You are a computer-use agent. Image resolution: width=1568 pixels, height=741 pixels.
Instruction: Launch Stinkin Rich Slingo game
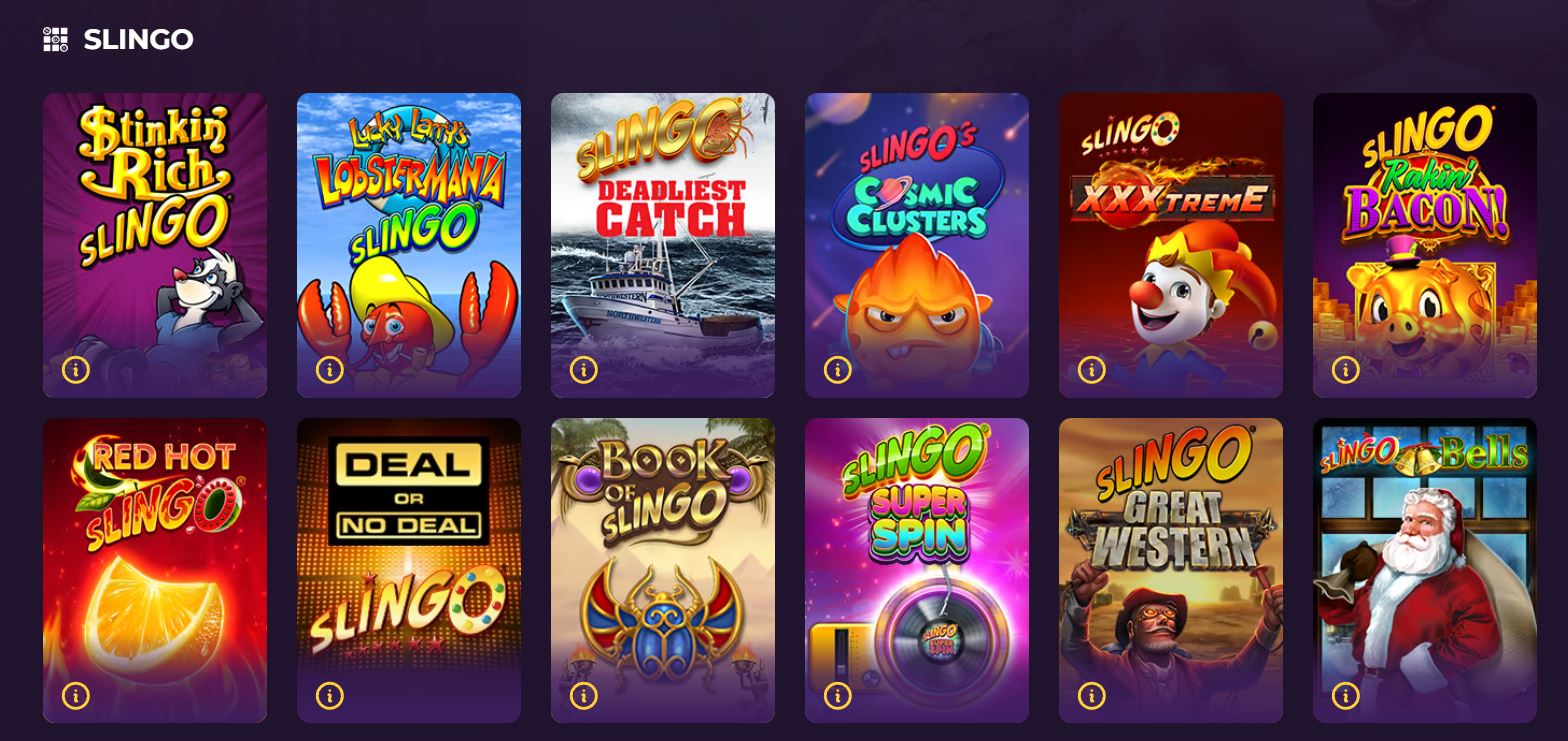[x=155, y=245]
